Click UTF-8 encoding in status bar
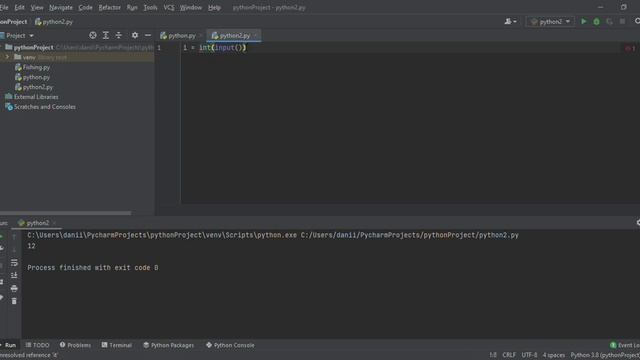The height and width of the screenshot is (360, 640). [x=529, y=355]
